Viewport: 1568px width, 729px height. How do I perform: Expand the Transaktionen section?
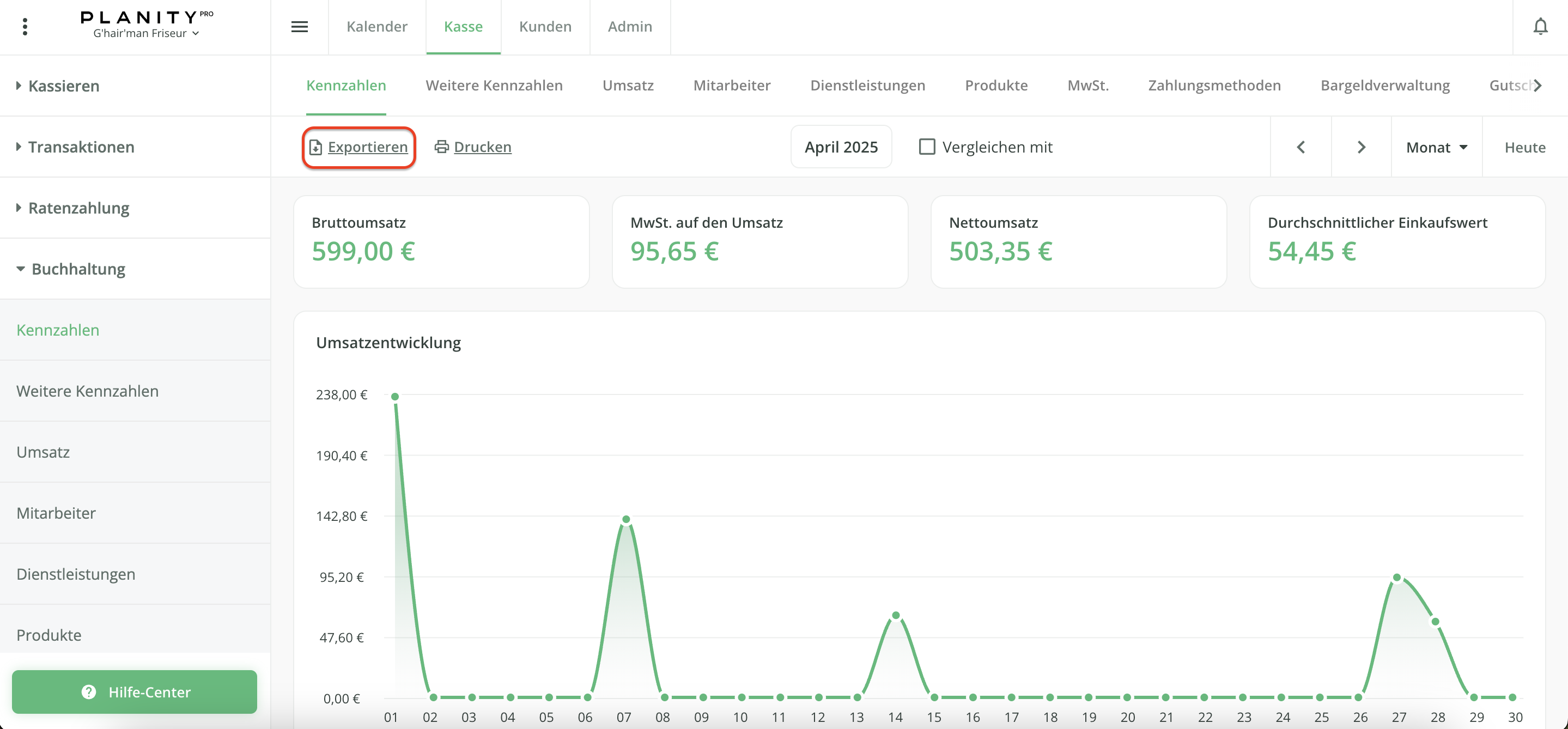coord(81,147)
